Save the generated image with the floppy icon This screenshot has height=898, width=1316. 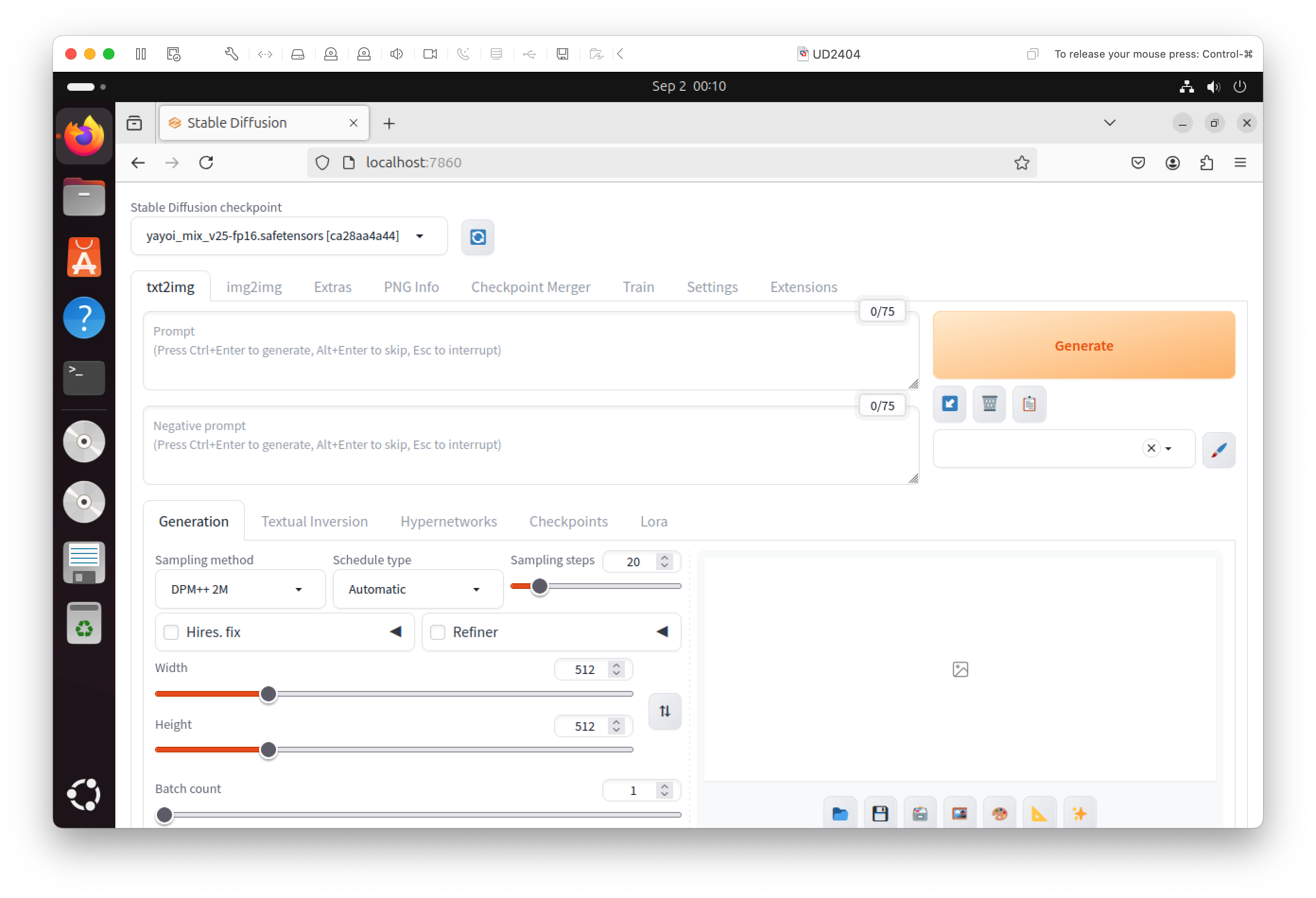click(x=880, y=813)
